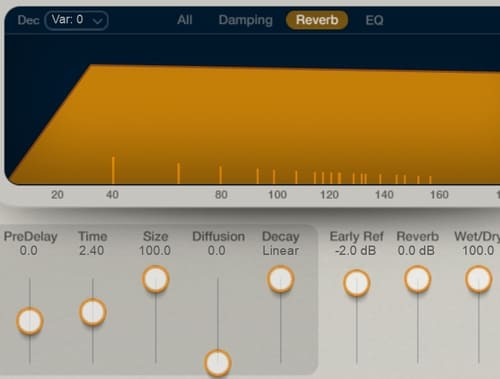Click the Reverb level slider knob
500x379 pixels.
point(417,279)
